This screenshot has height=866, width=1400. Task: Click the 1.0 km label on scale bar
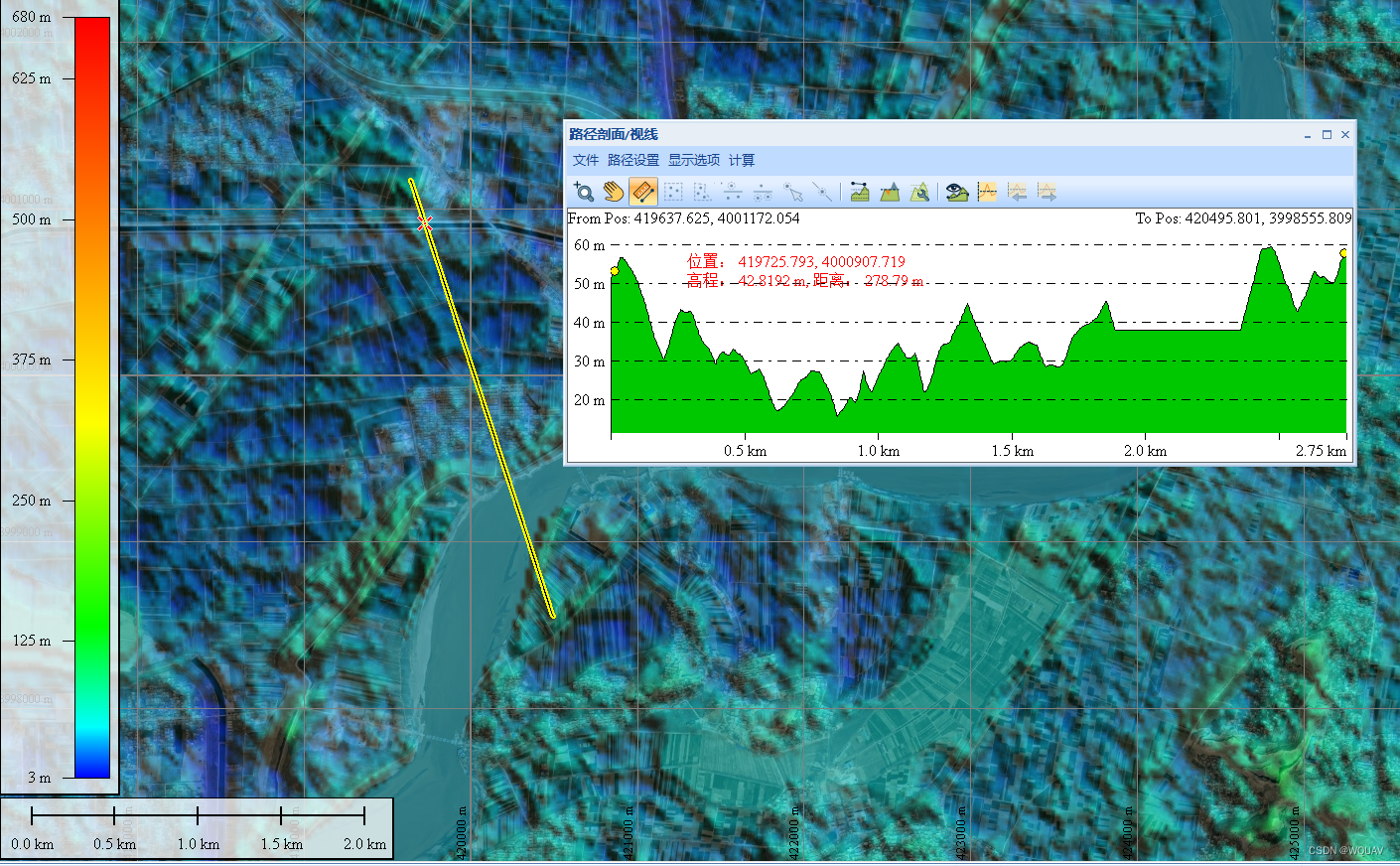pyautogui.click(x=199, y=844)
